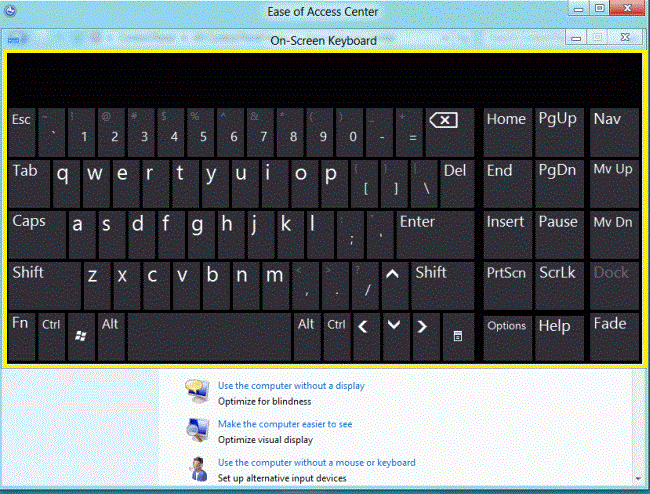Toggle the right Alt key
Viewport: 650px width, 494px height.
click(307, 337)
